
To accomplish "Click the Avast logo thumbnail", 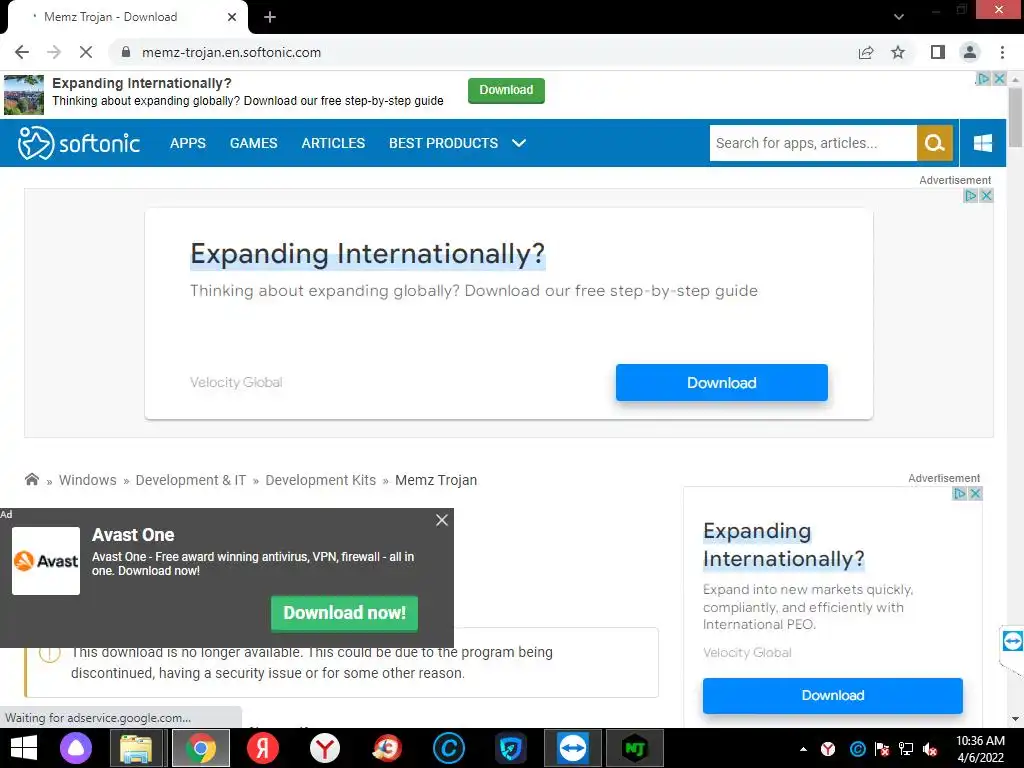I will coord(46,561).
